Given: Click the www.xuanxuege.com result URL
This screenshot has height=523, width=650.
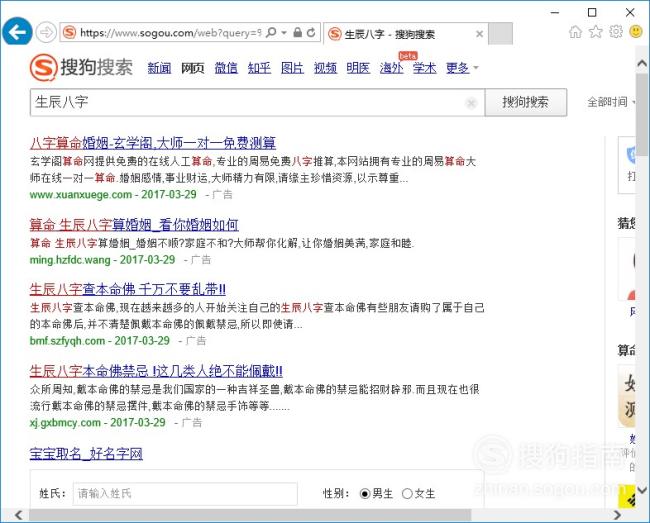Looking at the screenshot, I should pos(80,194).
